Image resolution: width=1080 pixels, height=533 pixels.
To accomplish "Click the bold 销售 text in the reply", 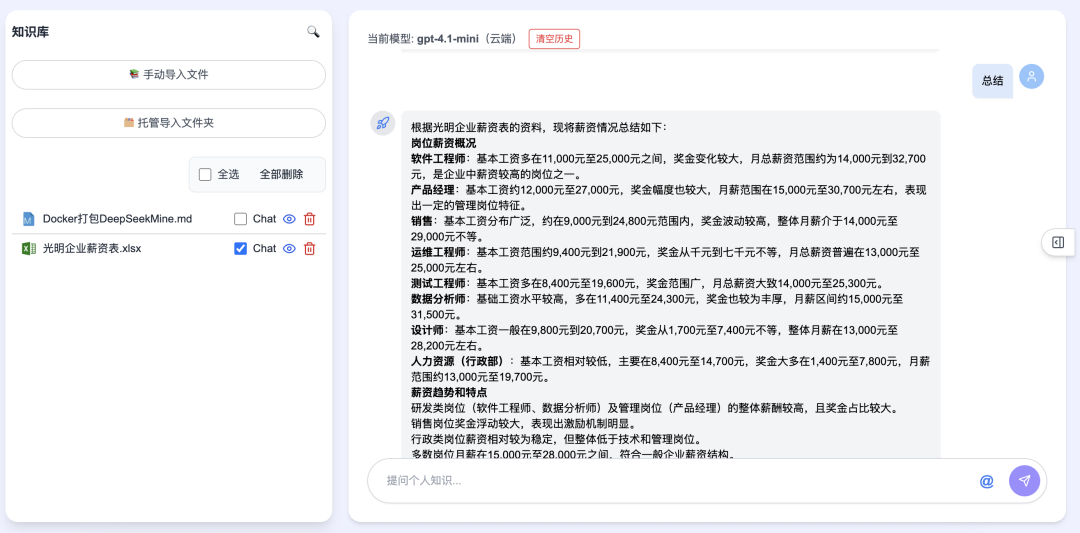I will point(422,221).
